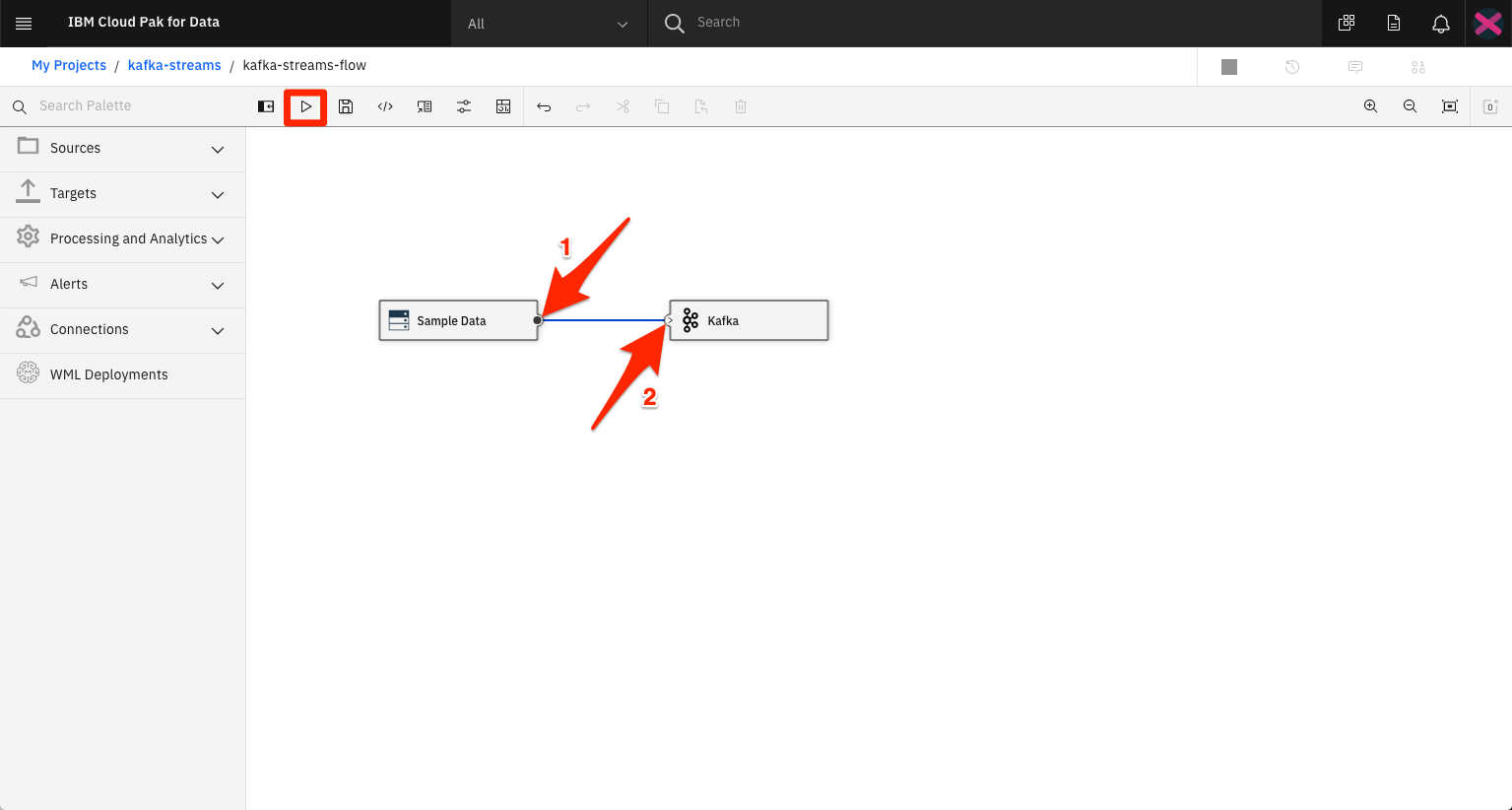The height and width of the screenshot is (810, 1512).
Task: Go to My Projects breadcrumb
Action: (69, 65)
